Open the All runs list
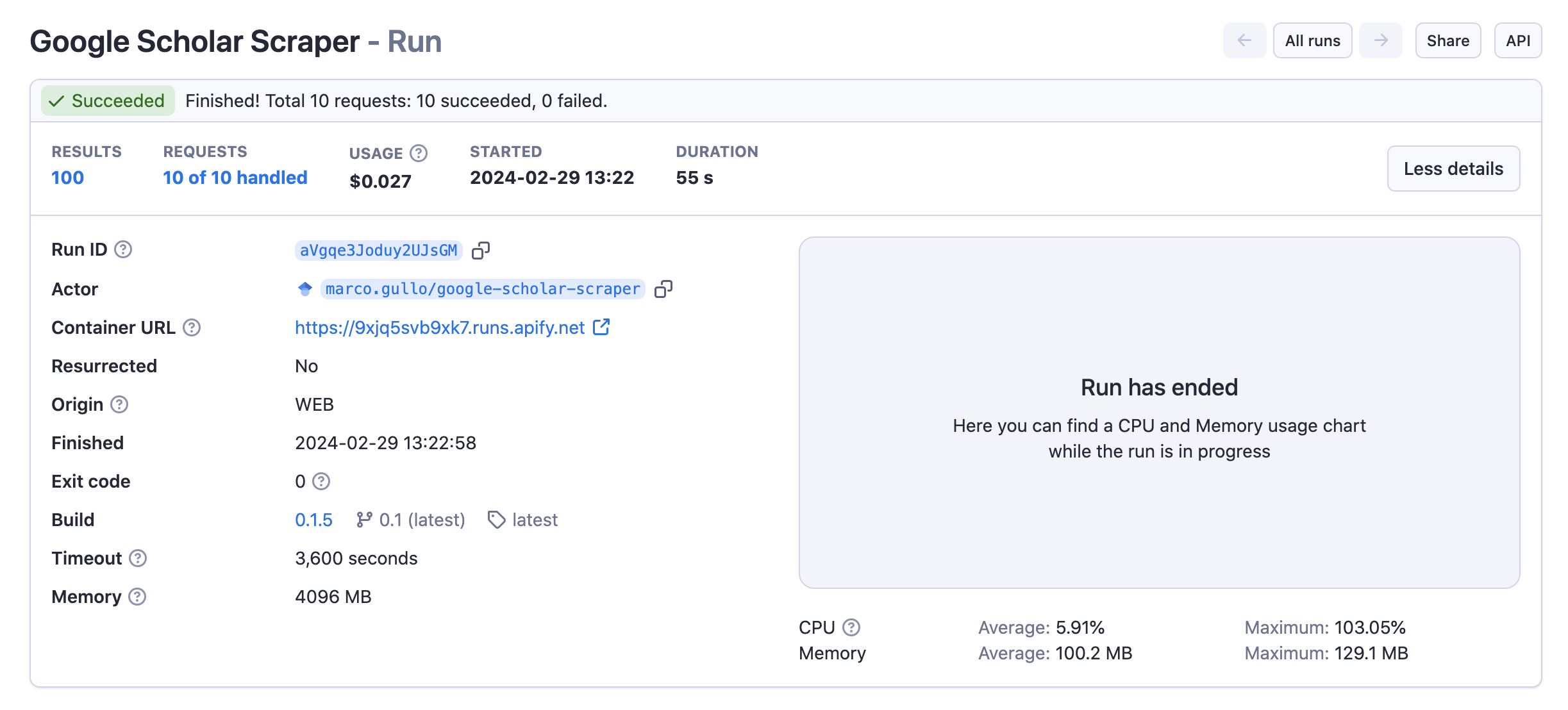The height and width of the screenshot is (710, 1568). coord(1312,40)
